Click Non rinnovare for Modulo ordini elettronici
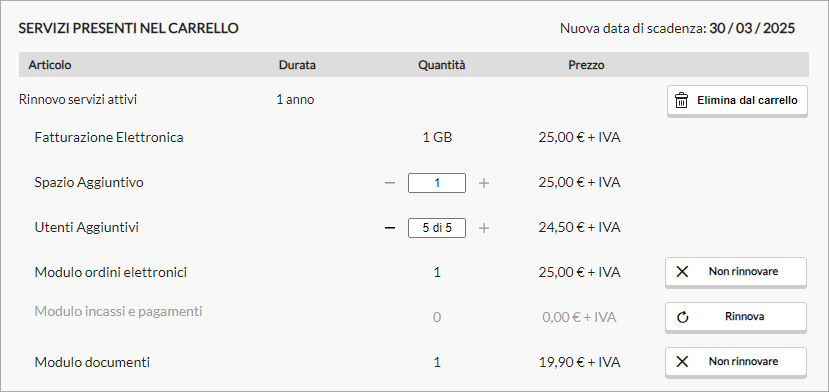This screenshot has width=829, height=392. [x=735, y=272]
